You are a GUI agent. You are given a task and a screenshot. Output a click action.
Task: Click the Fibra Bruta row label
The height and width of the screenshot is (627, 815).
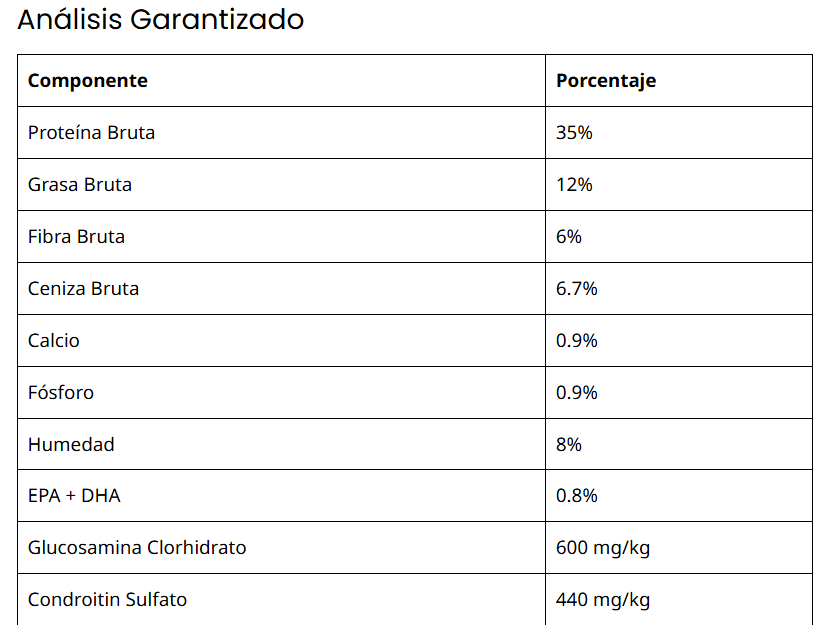click(77, 237)
